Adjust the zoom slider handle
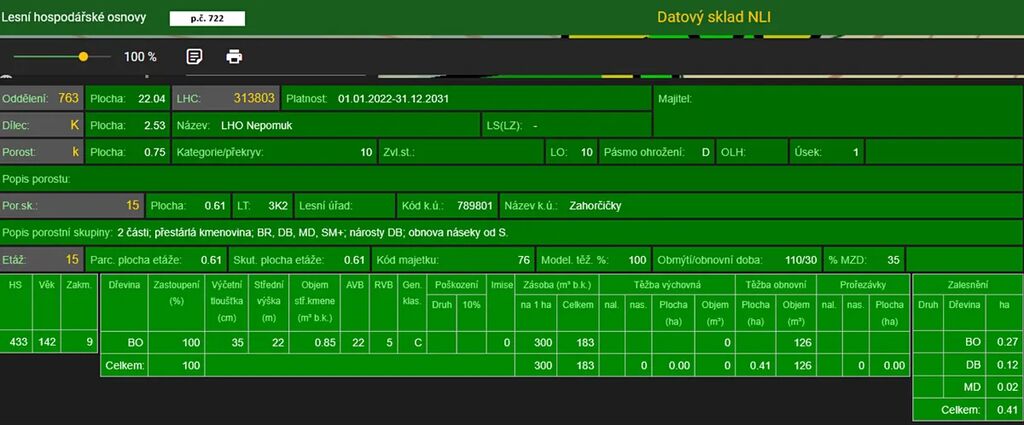 pyautogui.click(x=83, y=57)
